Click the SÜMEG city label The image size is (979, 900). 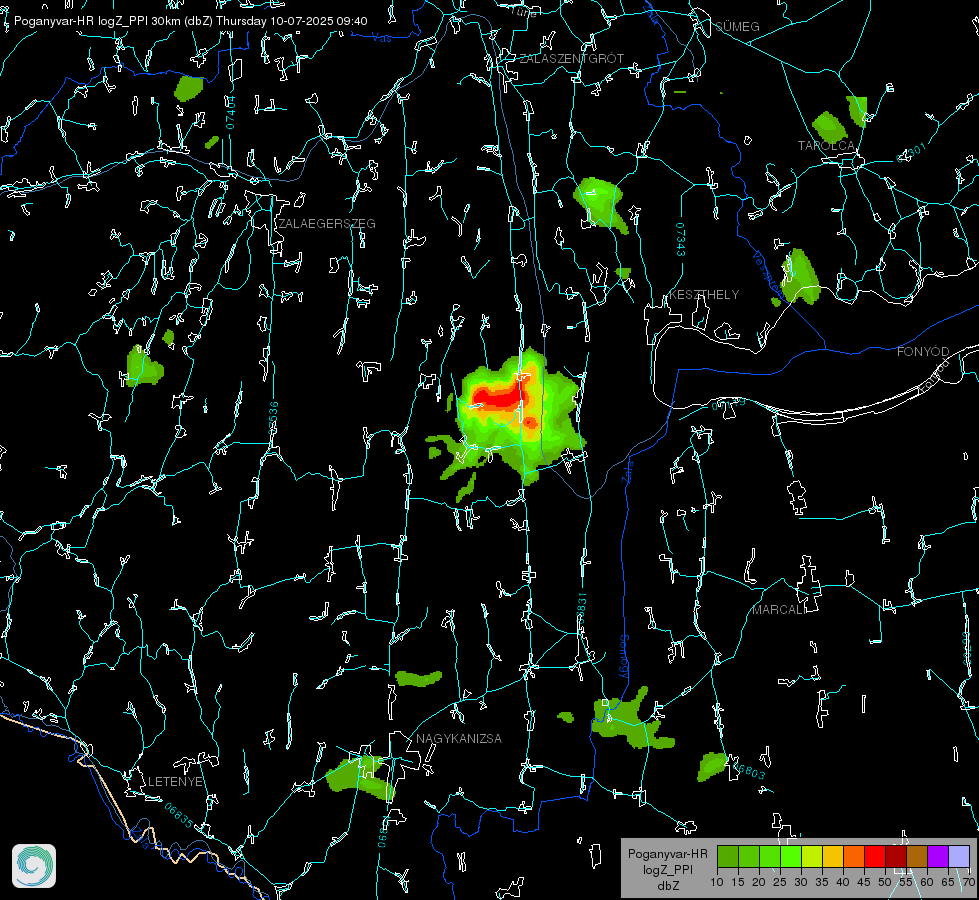point(737,26)
